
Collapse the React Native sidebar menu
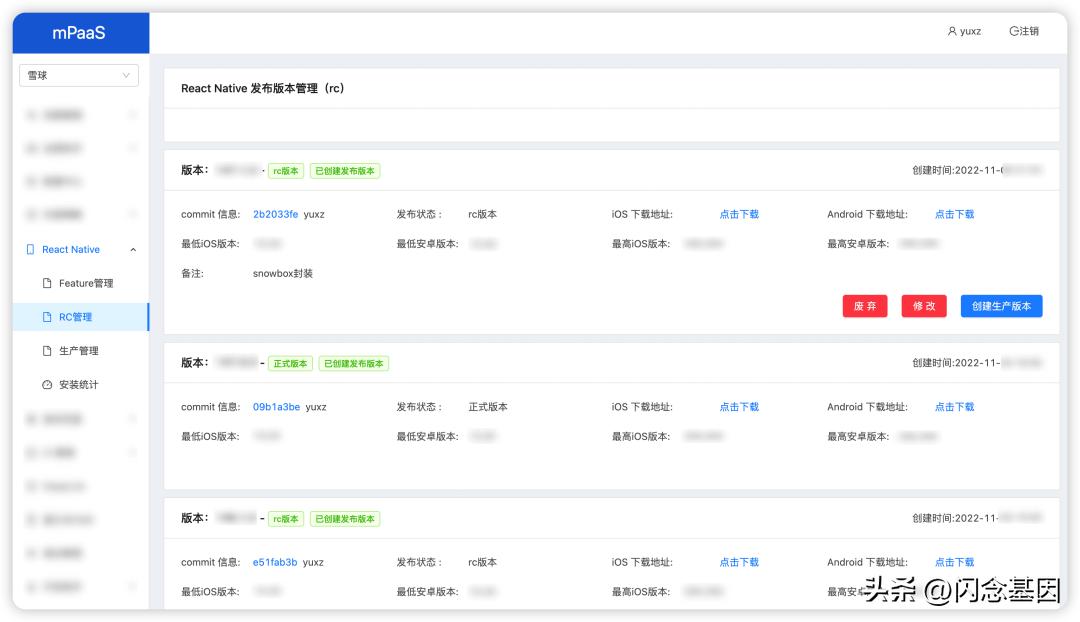pyautogui.click(x=133, y=250)
